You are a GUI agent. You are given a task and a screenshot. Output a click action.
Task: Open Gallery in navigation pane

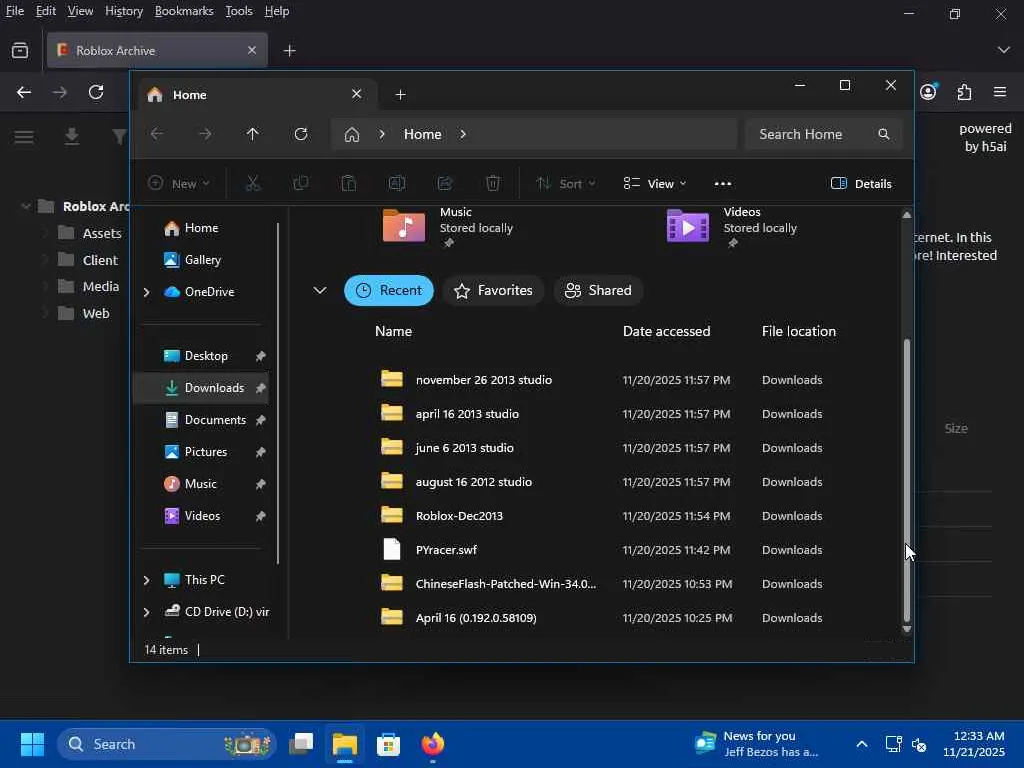pos(202,260)
